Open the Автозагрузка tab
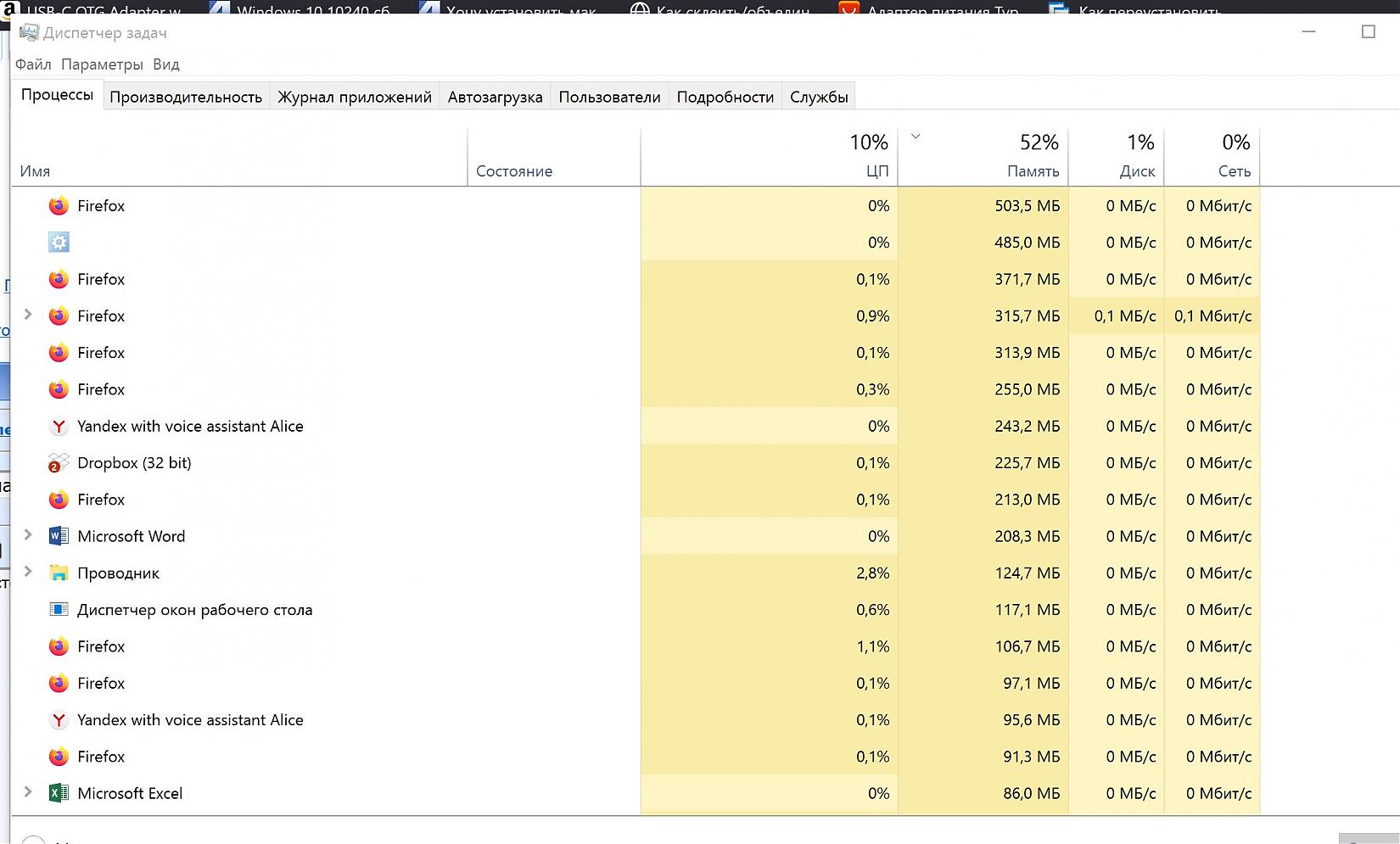 click(x=495, y=97)
